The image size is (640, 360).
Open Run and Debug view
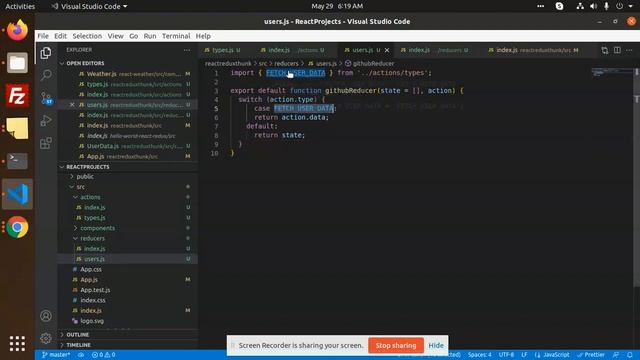(46, 120)
